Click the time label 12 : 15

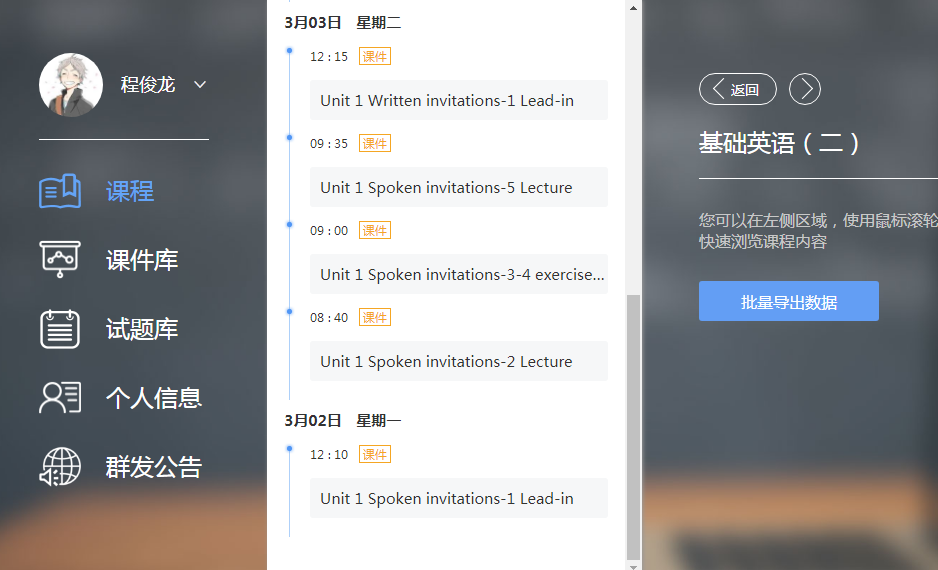[x=328, y=57]
